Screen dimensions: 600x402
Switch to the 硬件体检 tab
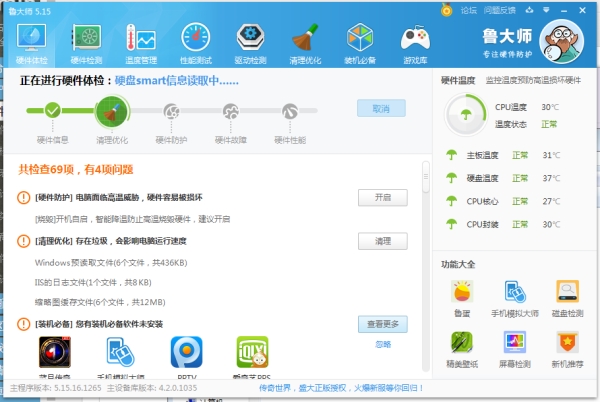32,44
